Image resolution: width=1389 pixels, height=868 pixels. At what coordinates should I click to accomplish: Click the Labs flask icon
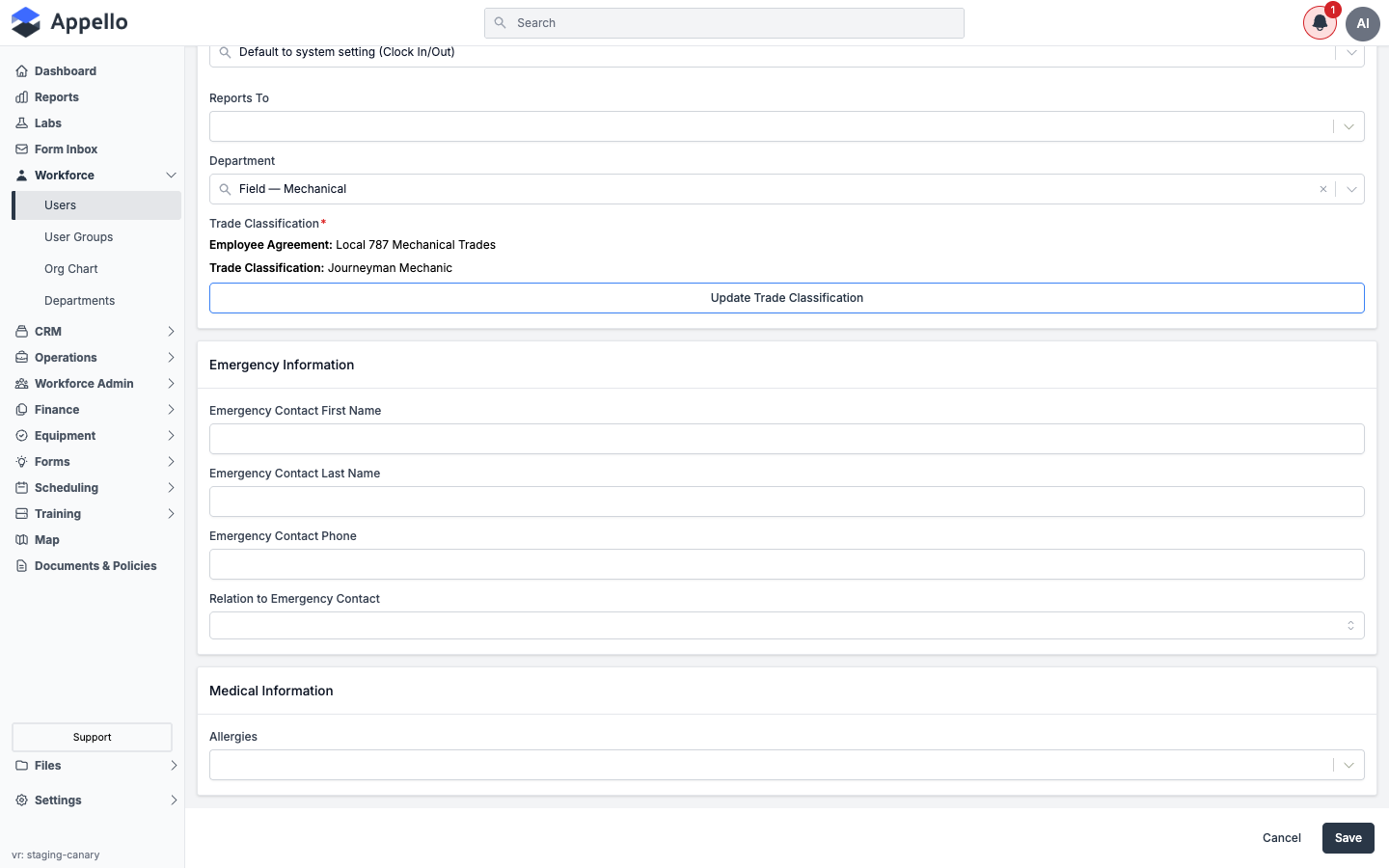[x=21, y=123]
